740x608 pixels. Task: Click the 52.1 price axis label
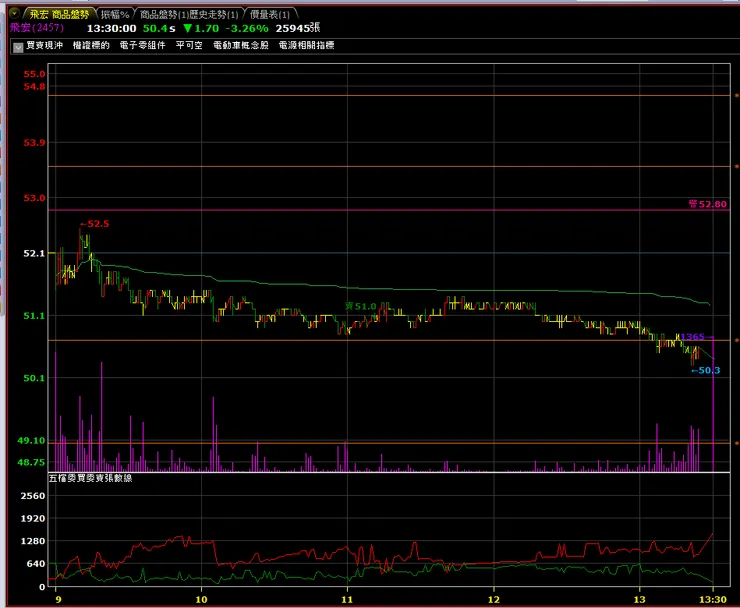pyautogui.click(x=34, y=253)
